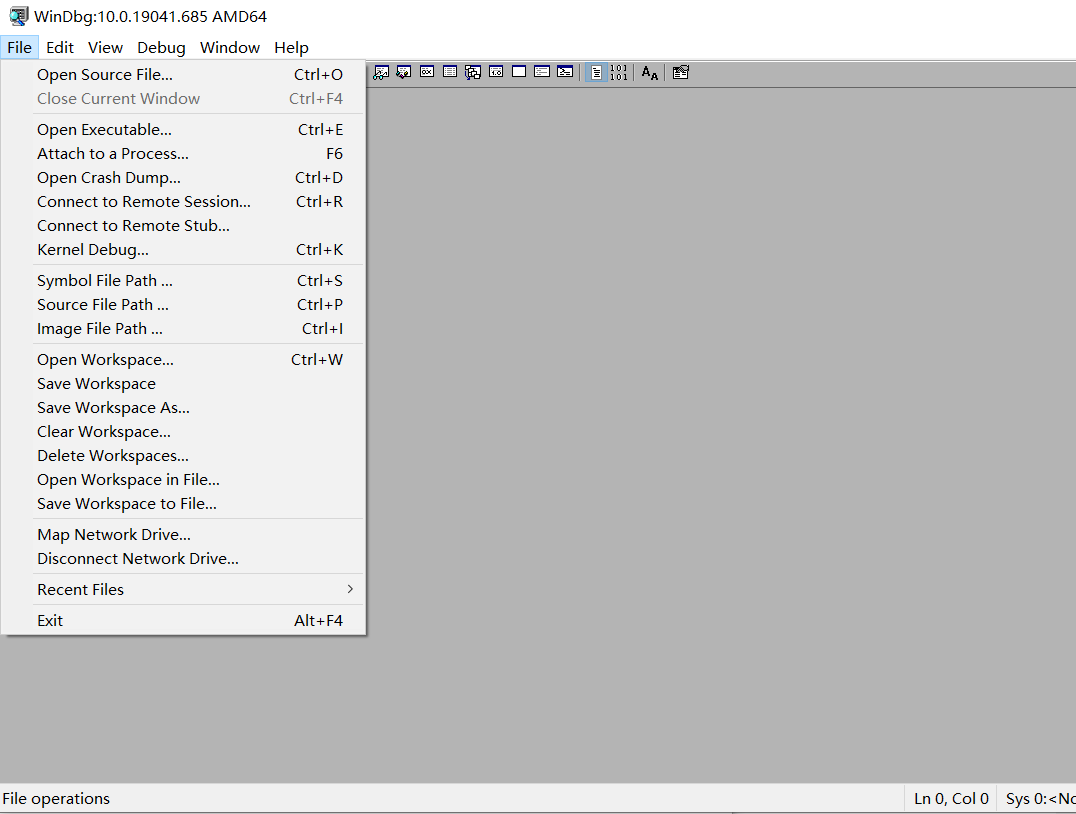Viewport: 1076px width, 814px height.
Task: Choose Open Workspace...
Action: 183,359
